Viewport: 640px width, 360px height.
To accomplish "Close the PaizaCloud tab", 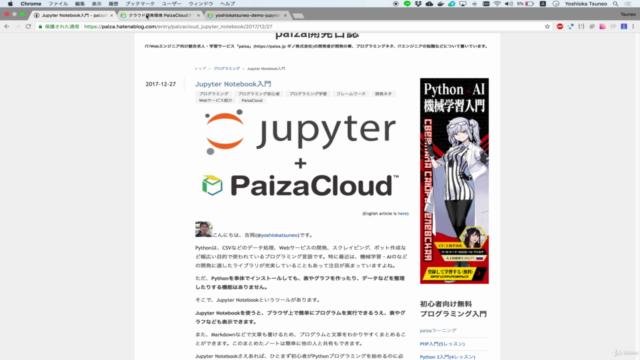I will [x=198, y=16].
